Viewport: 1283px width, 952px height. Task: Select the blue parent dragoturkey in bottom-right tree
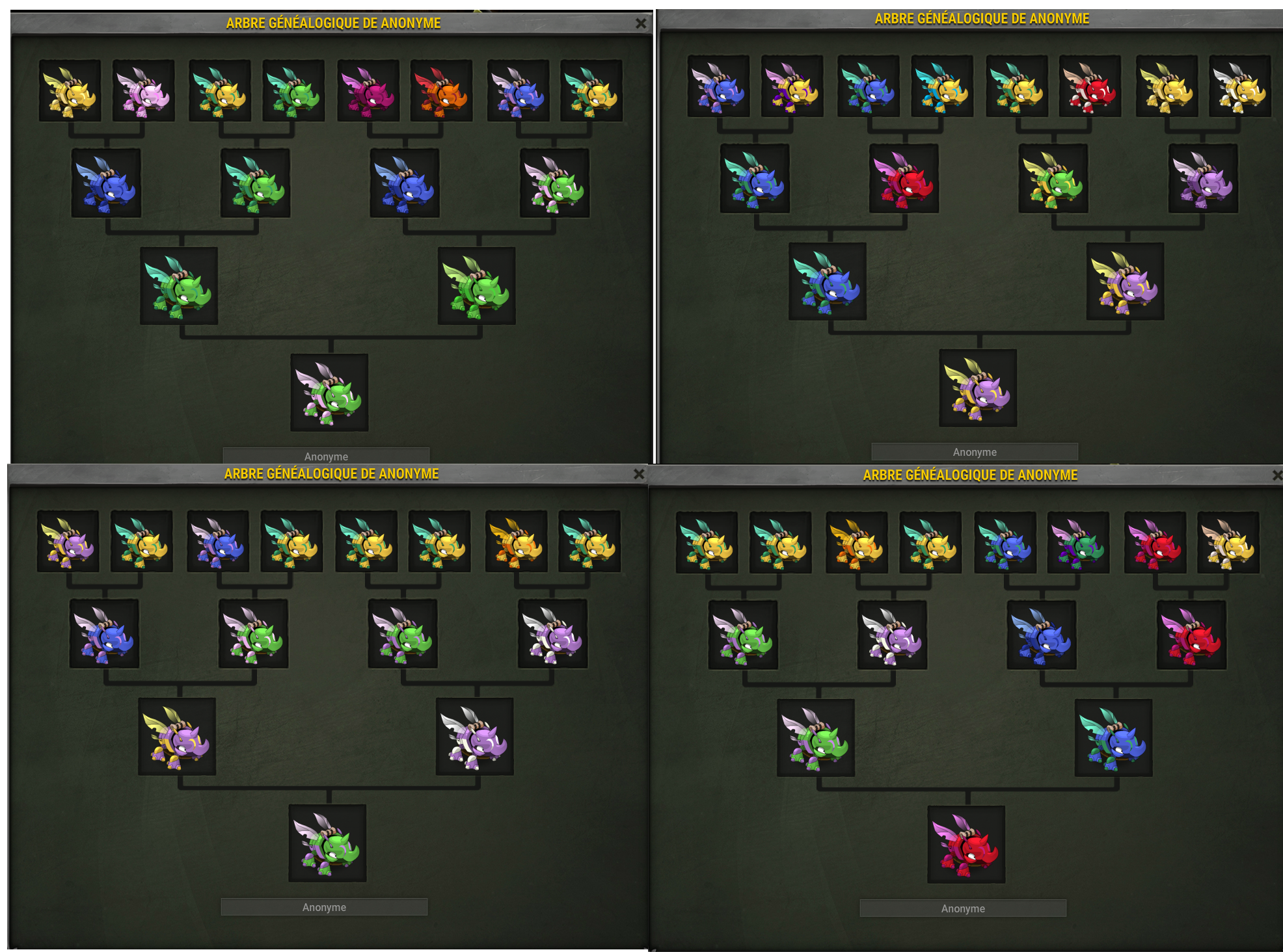click(x=1113, y=738)
